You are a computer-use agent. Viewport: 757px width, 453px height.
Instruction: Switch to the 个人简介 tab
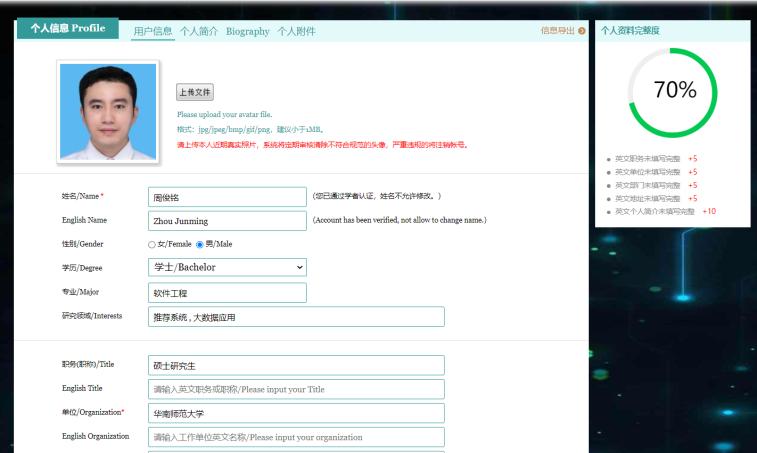[x=199, y=31]
